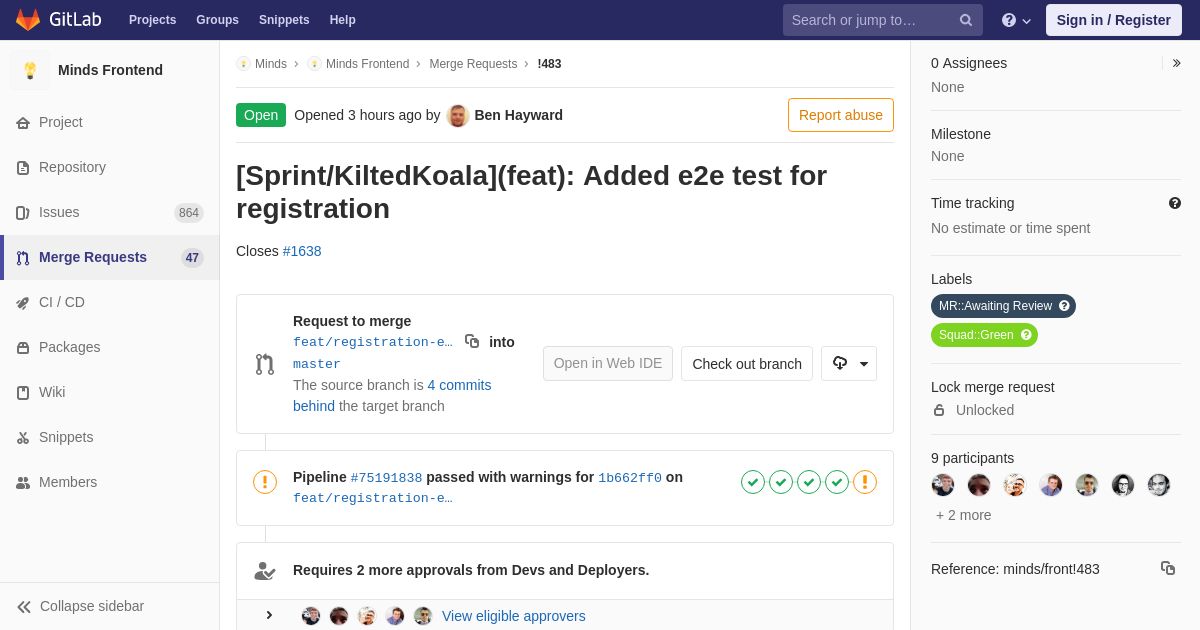Collapse the right sidebar with double chevron
Viewport: 1200px width, 630px height.
pos(1176,63)
